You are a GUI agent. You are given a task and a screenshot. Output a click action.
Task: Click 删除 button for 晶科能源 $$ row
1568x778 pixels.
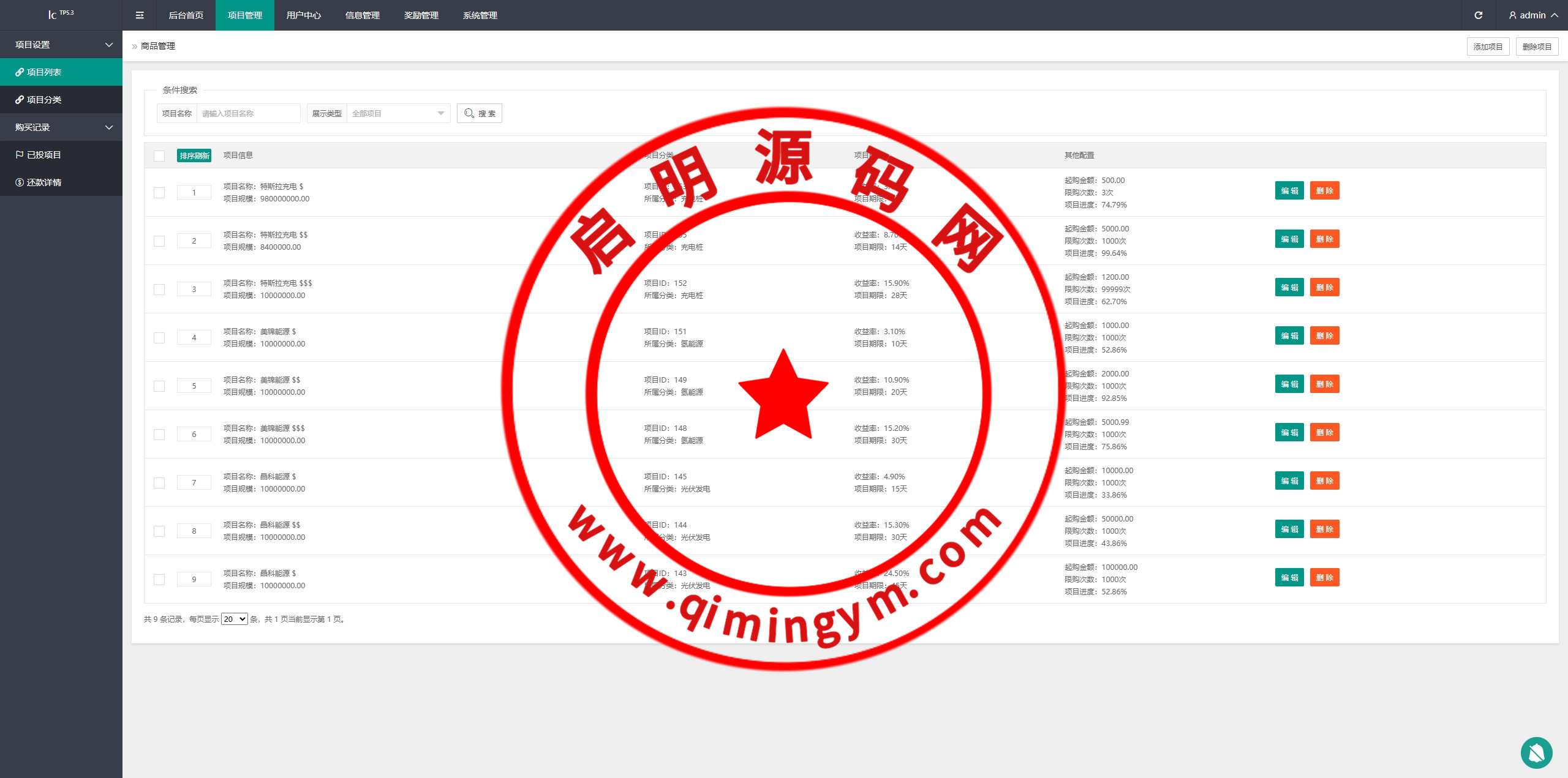coord(1324,529)
